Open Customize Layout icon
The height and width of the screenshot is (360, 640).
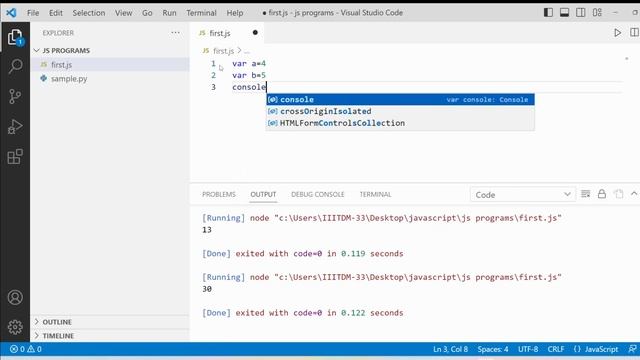(598, 13)
